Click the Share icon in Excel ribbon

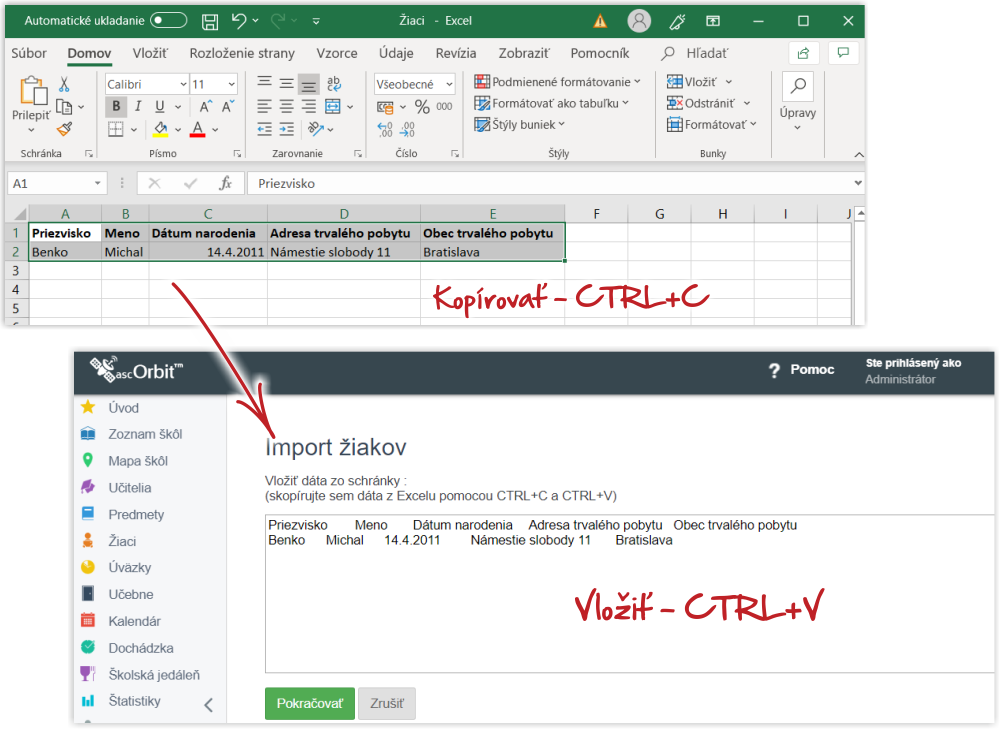[x=803, y=53]
